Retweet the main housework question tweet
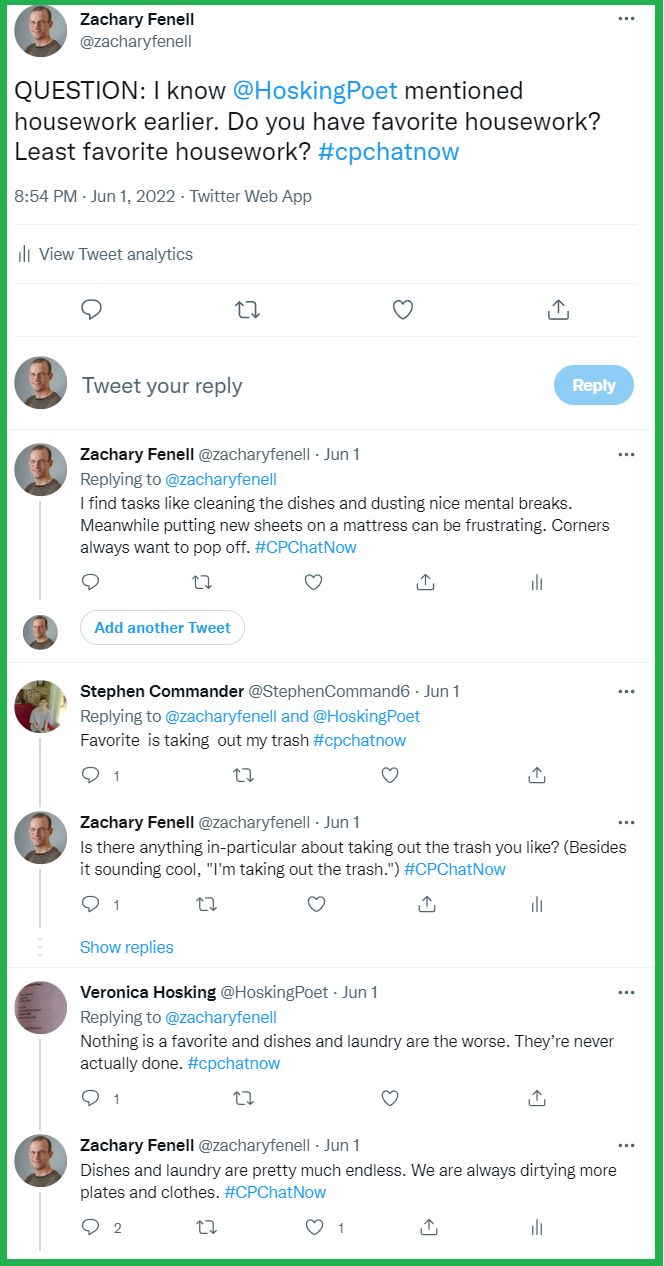 tap(247, 310)
